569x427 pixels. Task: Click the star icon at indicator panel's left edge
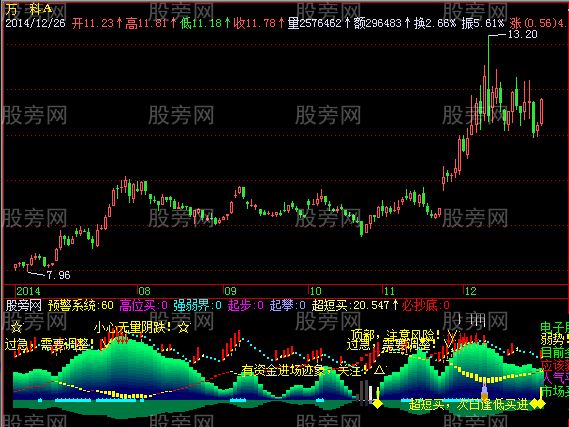click(16, 327)
